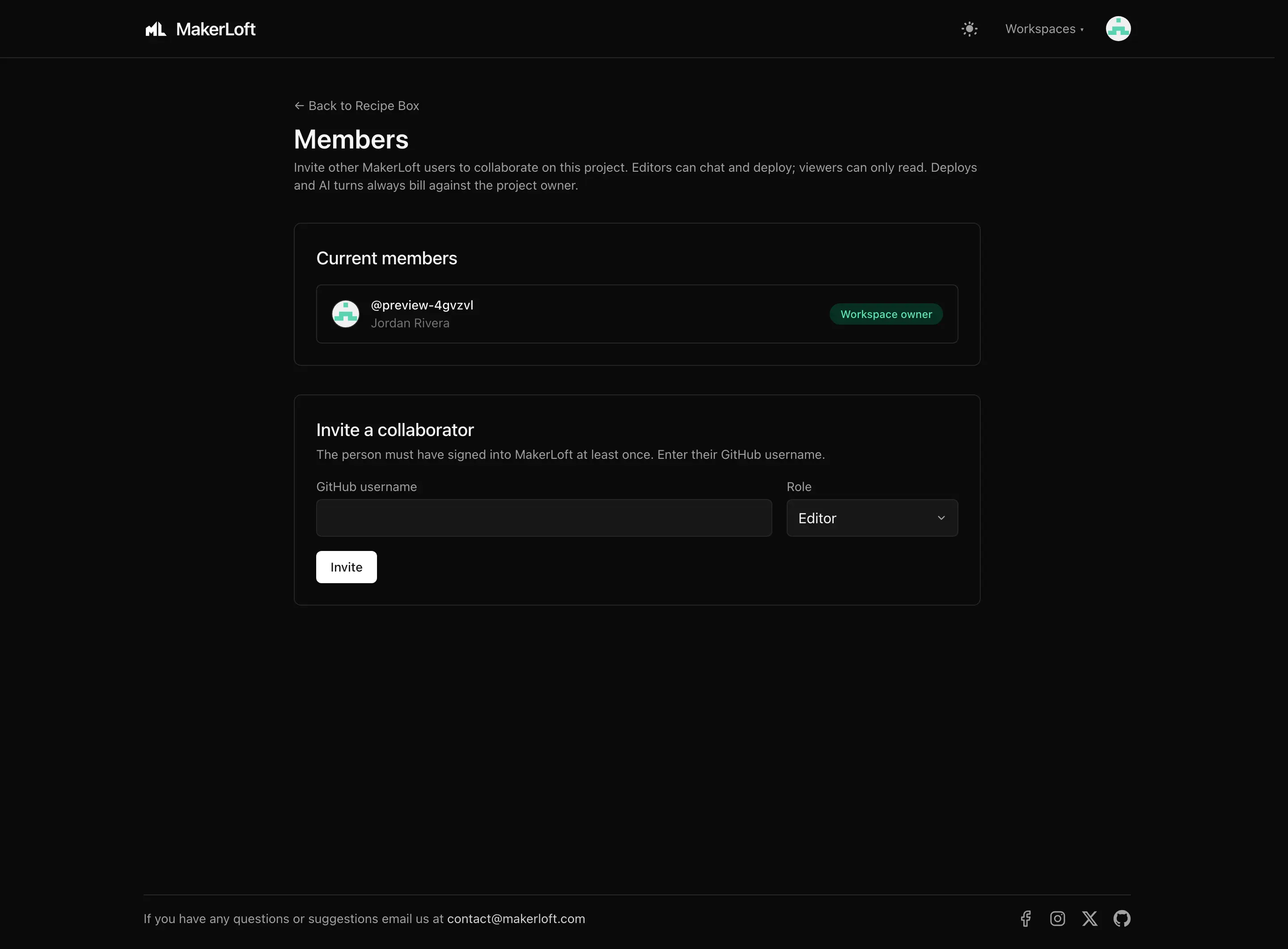
Task: Click the @preview-4gvzvl member avatar
Action: [x=345, y=314]
